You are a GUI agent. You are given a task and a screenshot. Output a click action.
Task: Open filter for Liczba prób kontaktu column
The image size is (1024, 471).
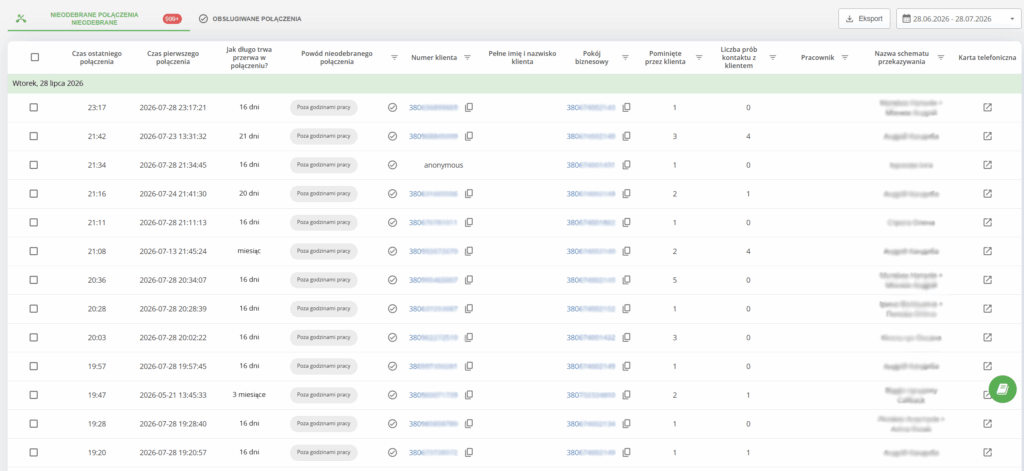pyautogui.click(x=773, y=57)
